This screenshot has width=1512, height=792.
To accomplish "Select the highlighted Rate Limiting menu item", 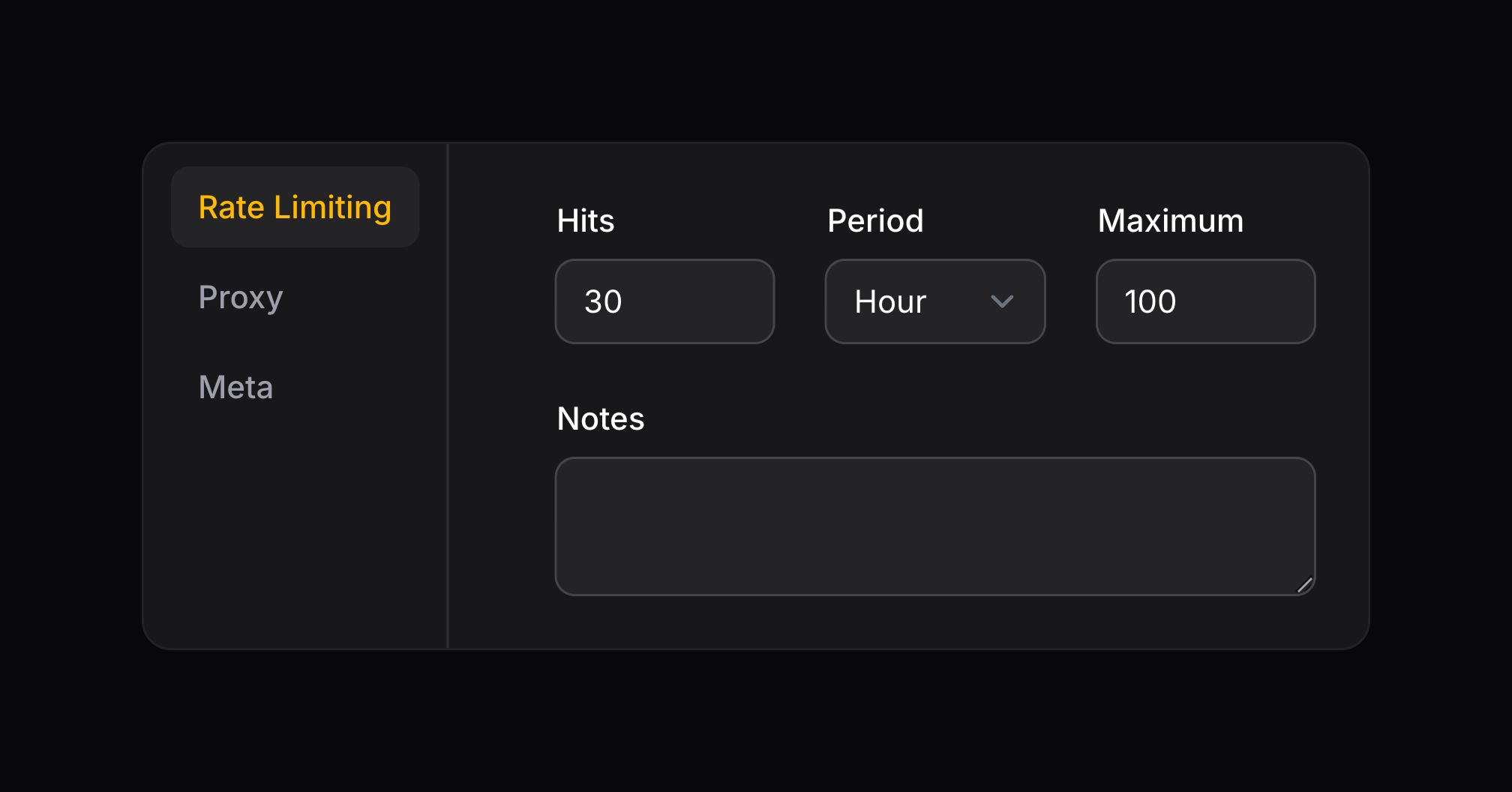I will point(295,207).
